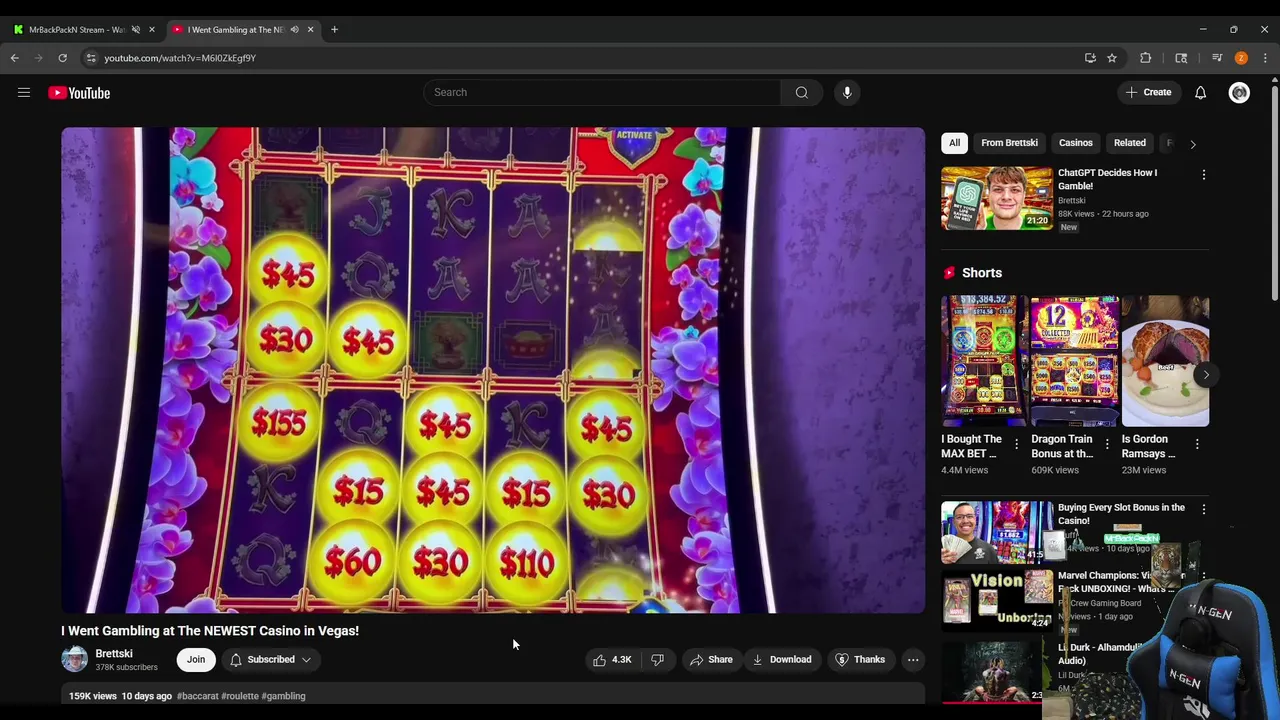Dislike the video

657,660
